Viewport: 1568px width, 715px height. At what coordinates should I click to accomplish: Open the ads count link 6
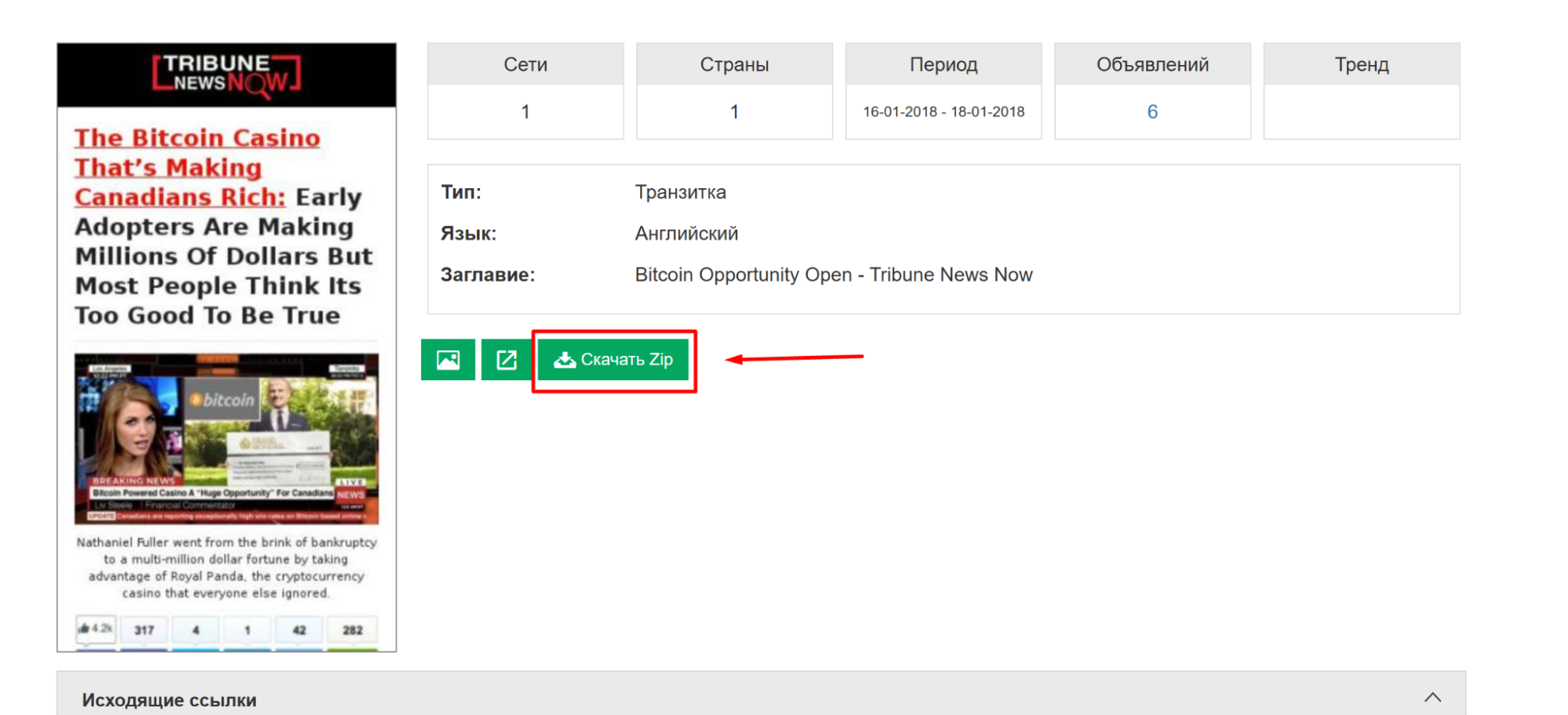pos(1152,112)
